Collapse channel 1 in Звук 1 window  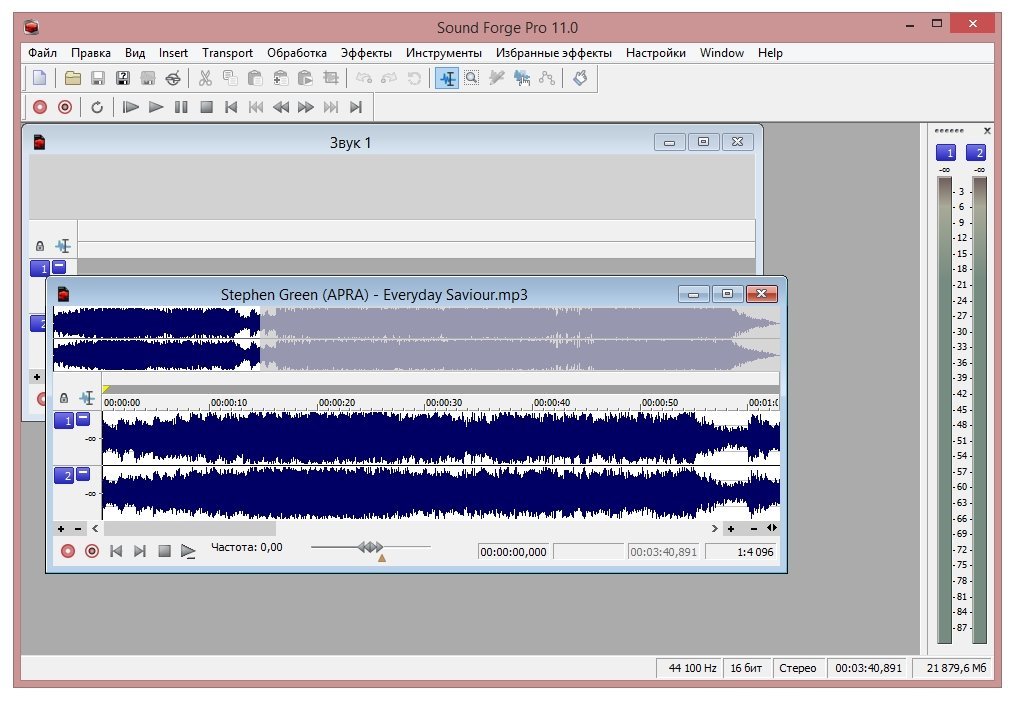[59, 266]
